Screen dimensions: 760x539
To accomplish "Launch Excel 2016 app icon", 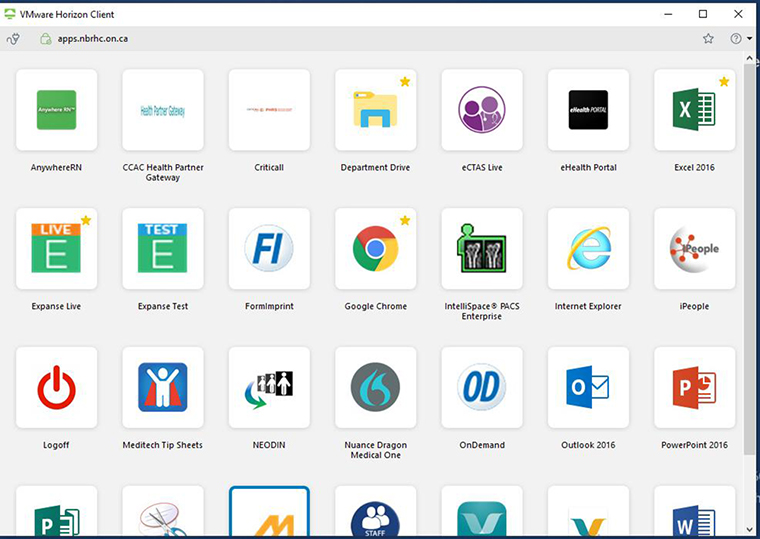I will coord(695,110).
